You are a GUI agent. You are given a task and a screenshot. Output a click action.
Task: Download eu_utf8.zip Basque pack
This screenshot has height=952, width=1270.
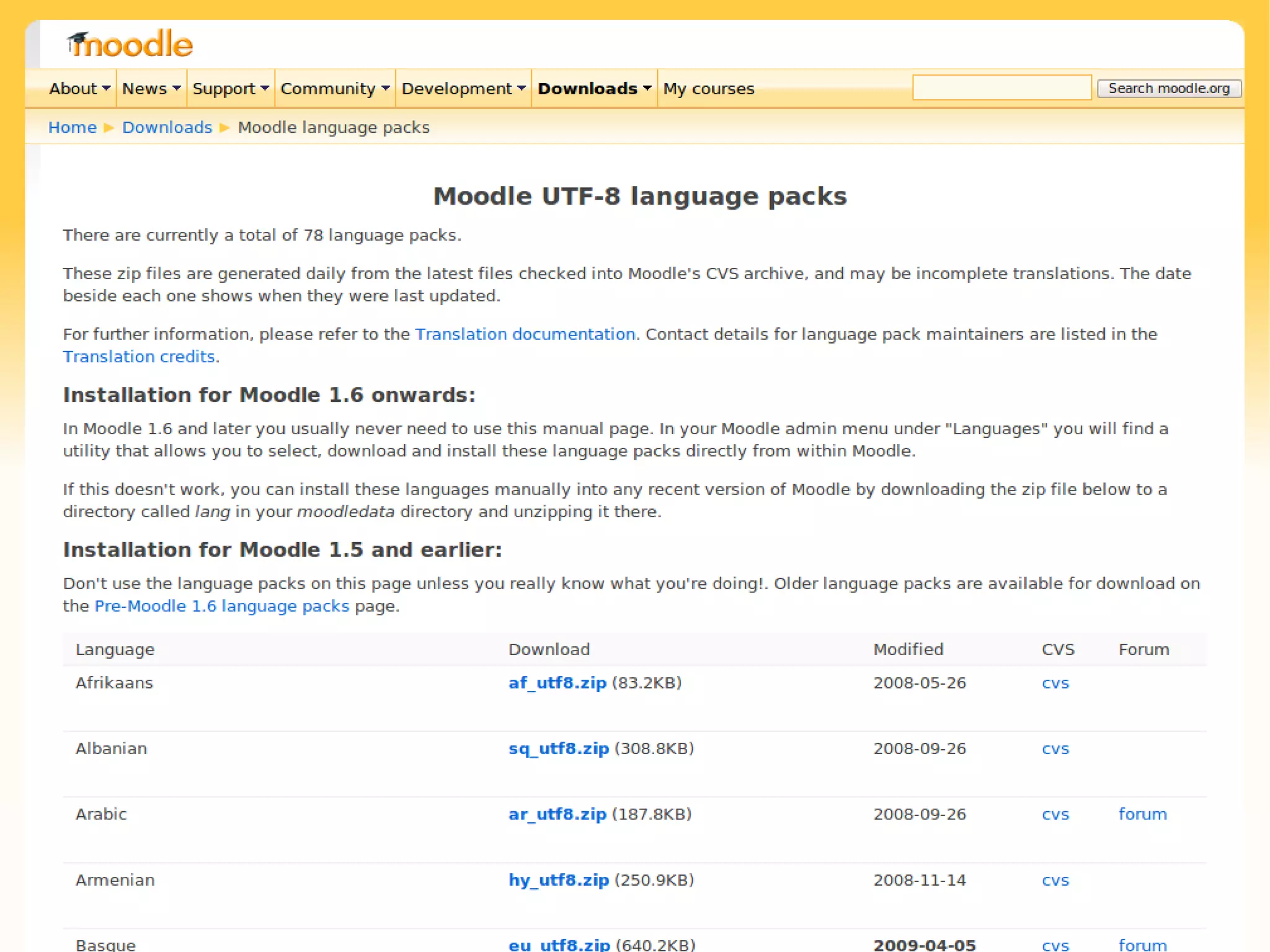tap(559, 945)
